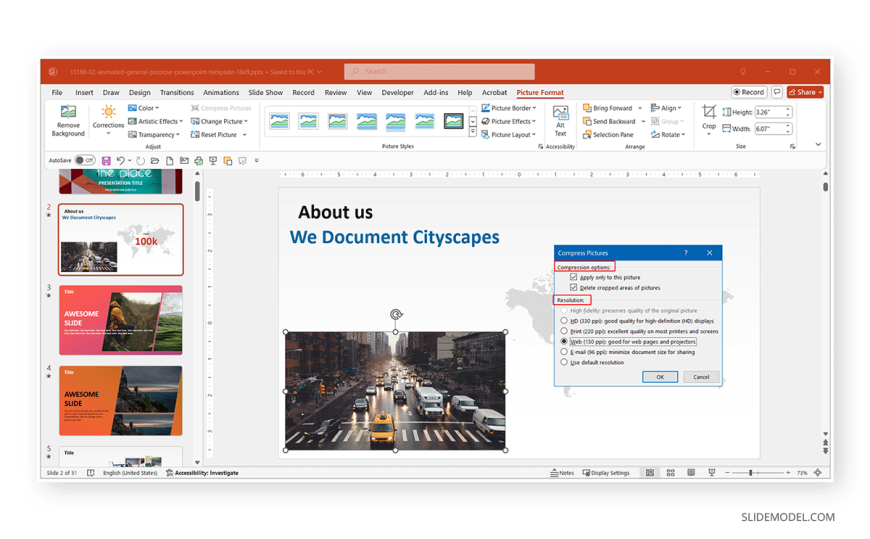Switch to Normal view in status bar
This screenshot has height=539, width=870.
click(650, 473)
